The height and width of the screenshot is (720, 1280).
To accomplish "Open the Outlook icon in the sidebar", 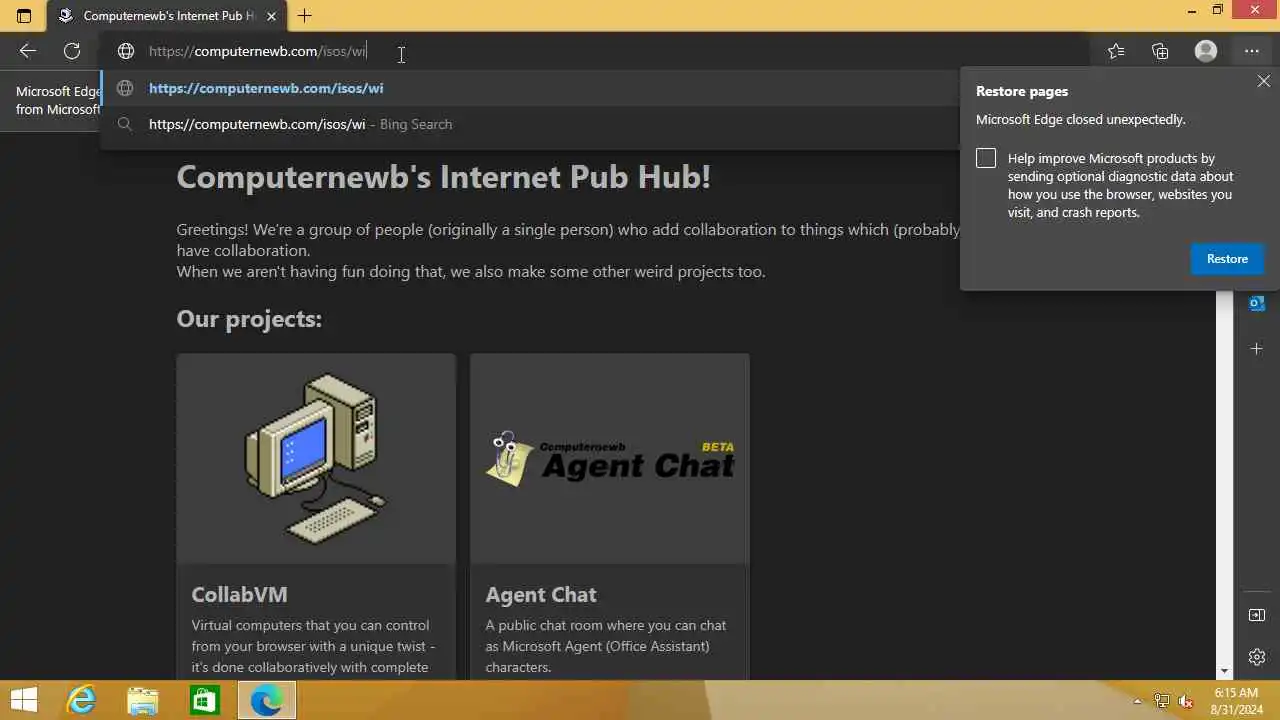I will pos(1257,303).
